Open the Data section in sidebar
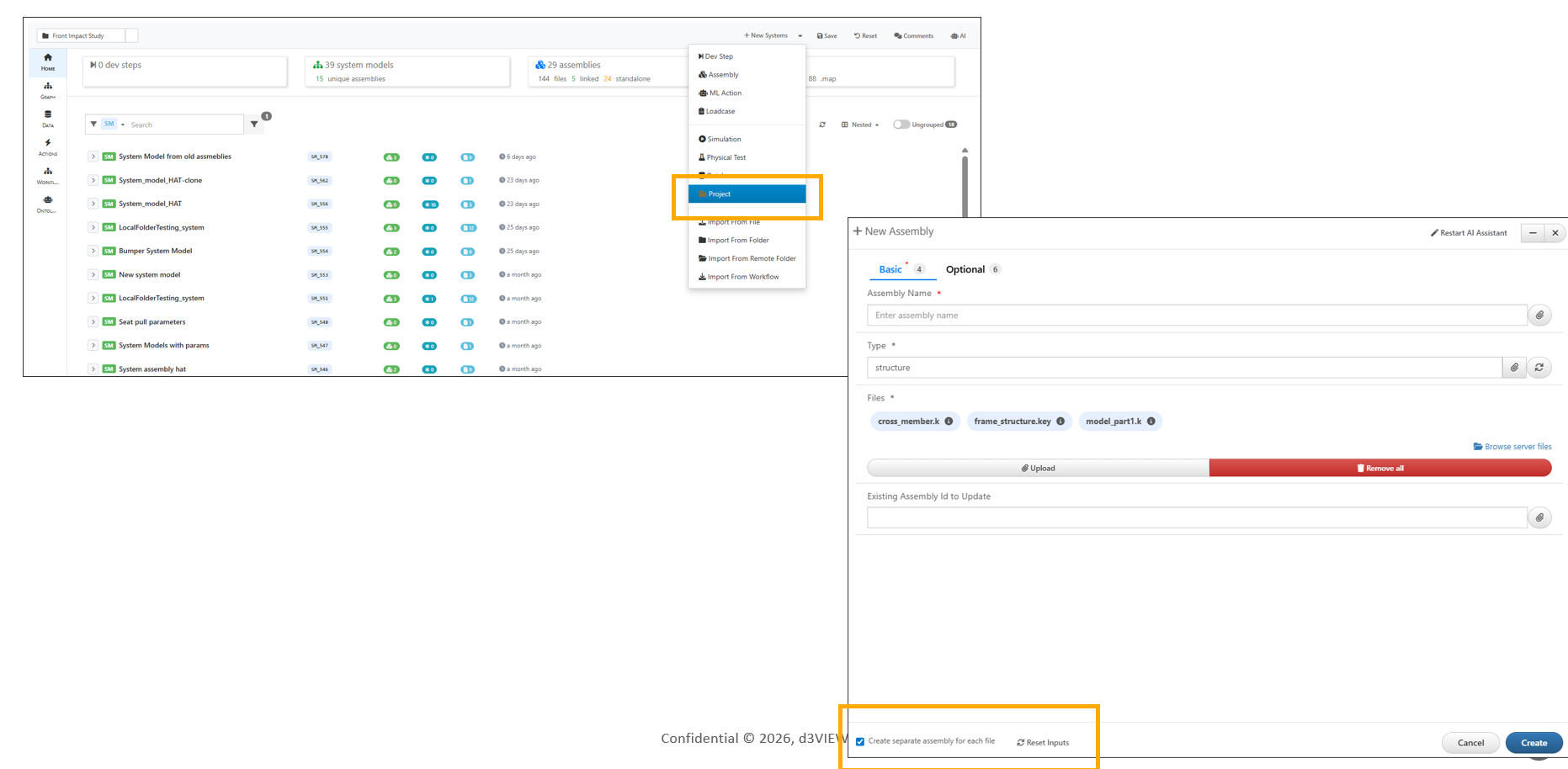 click(x=48, y=119)
